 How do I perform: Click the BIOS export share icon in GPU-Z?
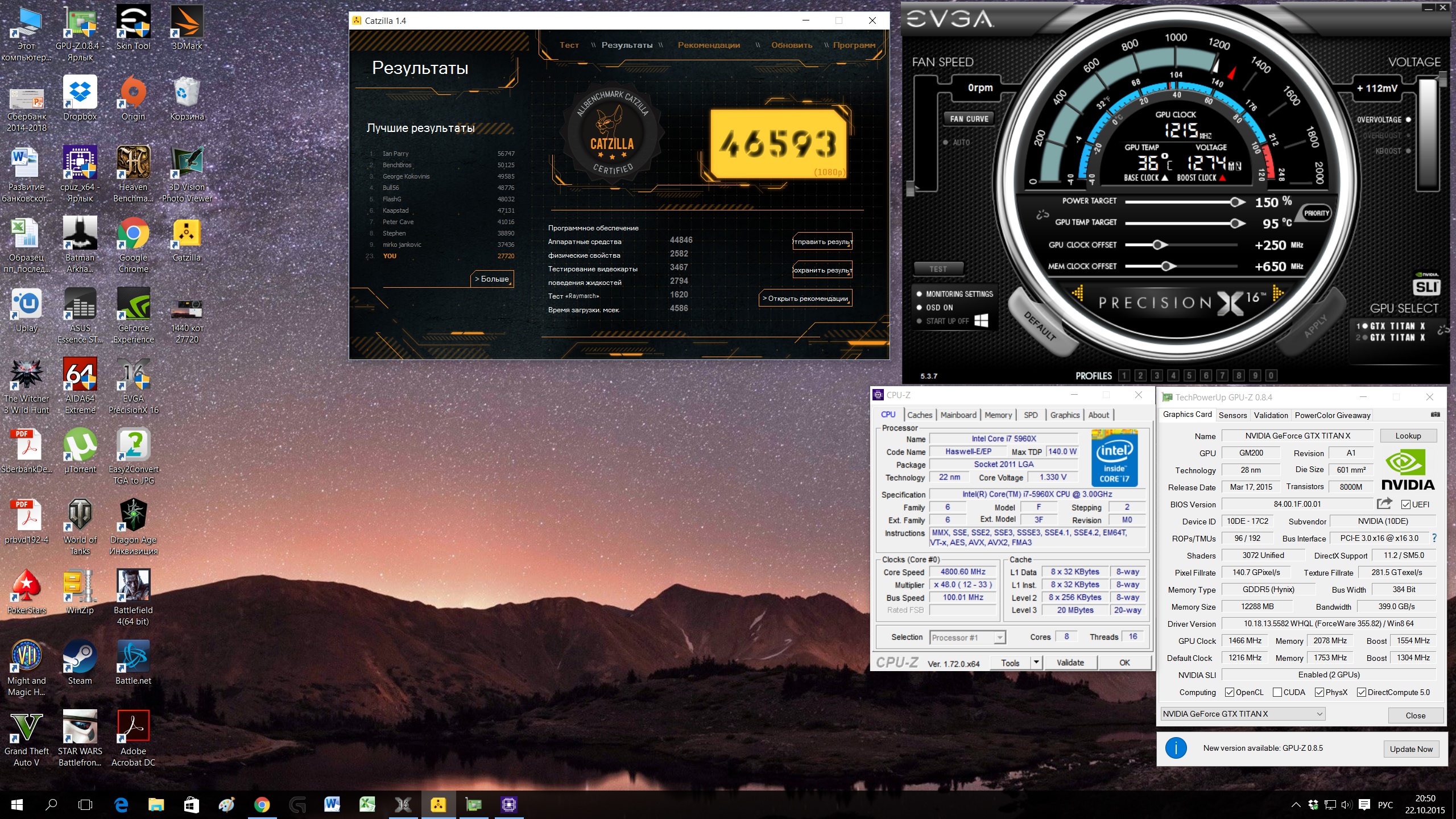pyautogui.click(x=1384, y=503)
